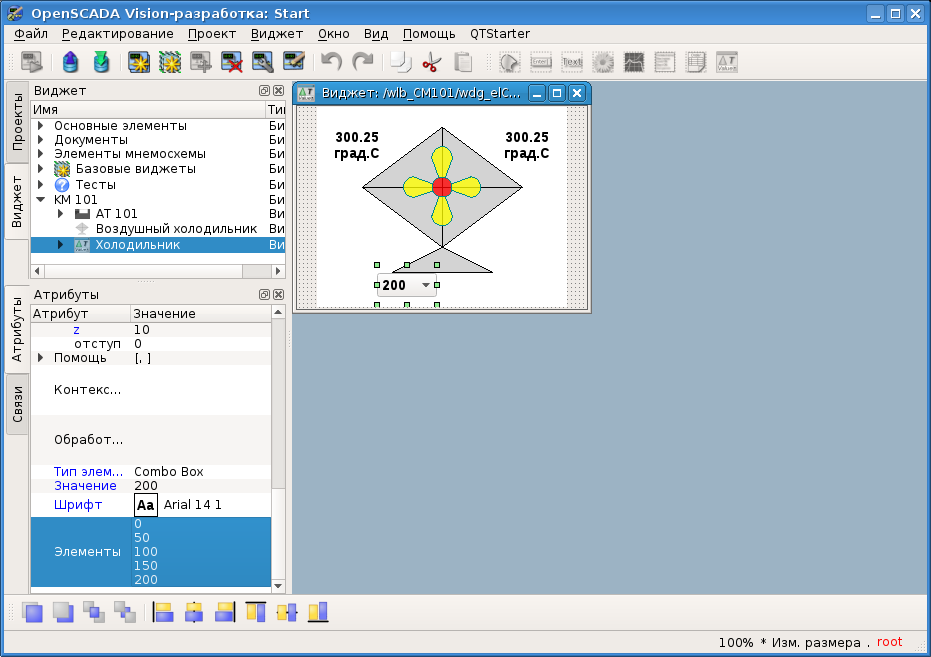Switch to the Проекты side tab

[x=17, y=122]
